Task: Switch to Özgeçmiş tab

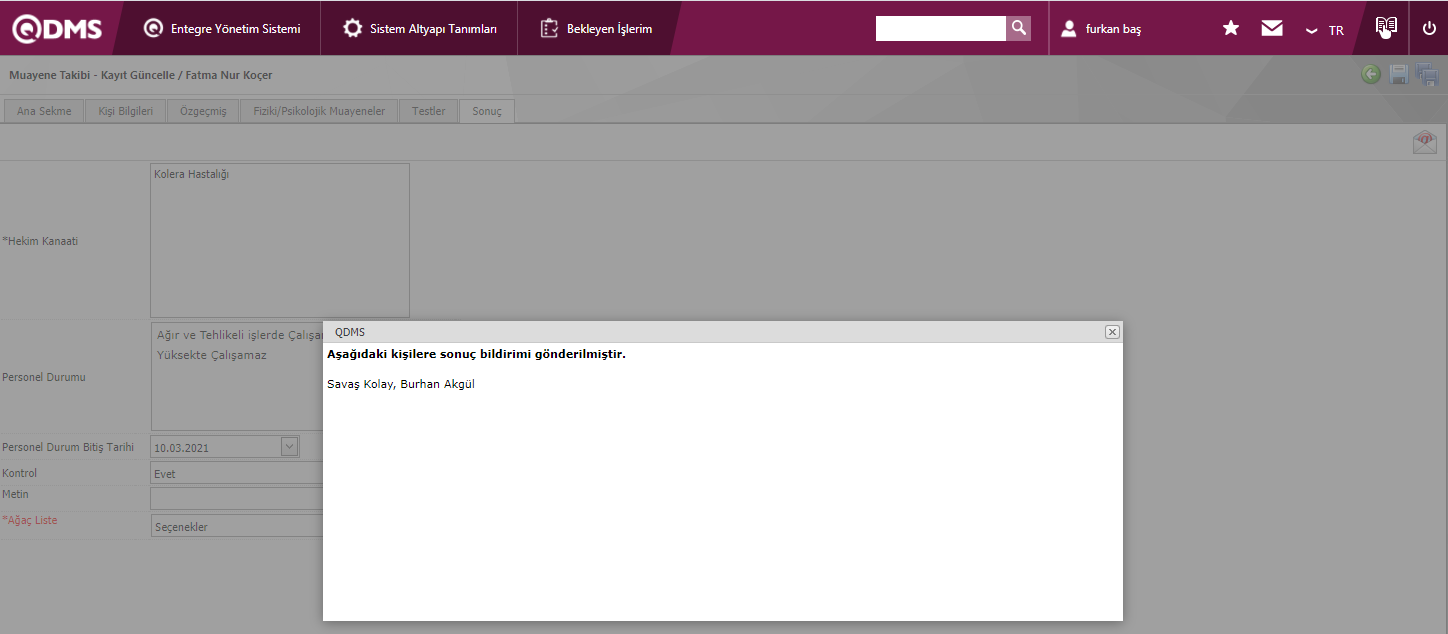Action: [x=203, y=111]
